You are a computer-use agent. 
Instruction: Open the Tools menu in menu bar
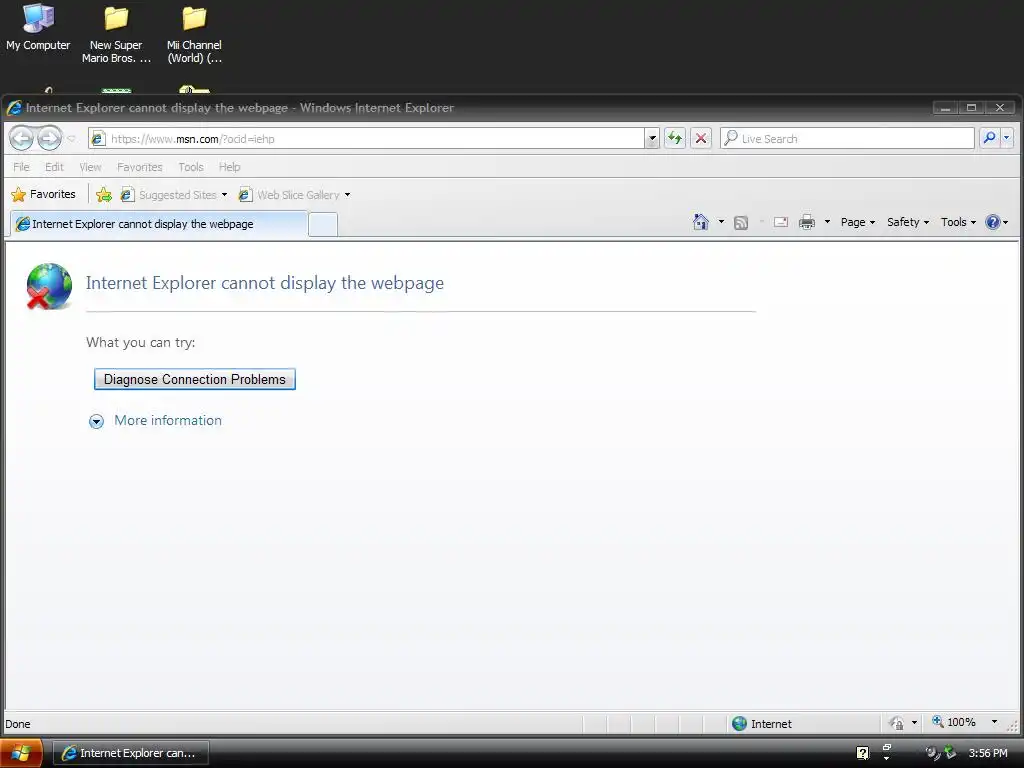[x=191, y=167]
